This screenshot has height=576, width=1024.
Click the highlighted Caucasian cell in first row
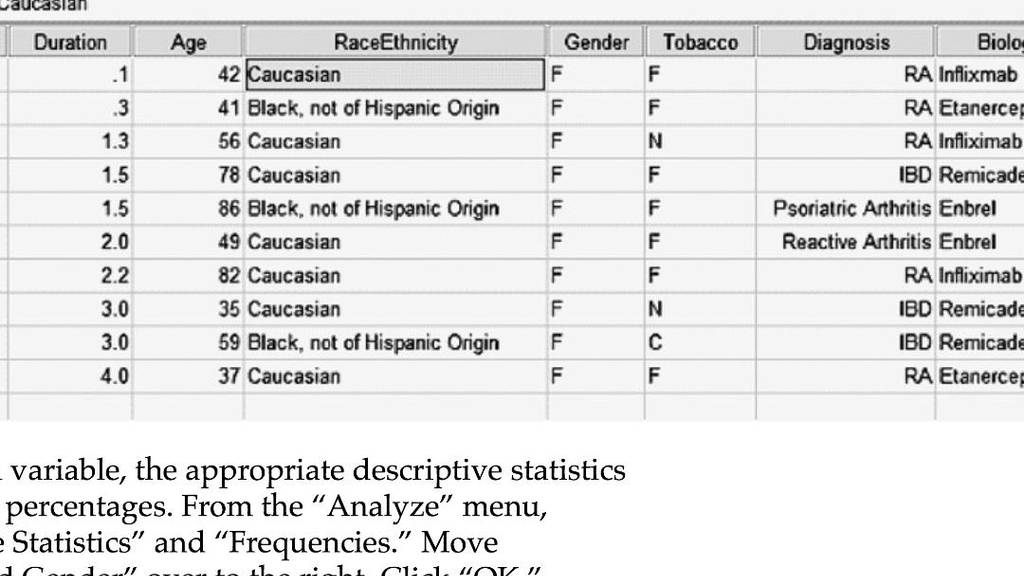click(395, 74)
